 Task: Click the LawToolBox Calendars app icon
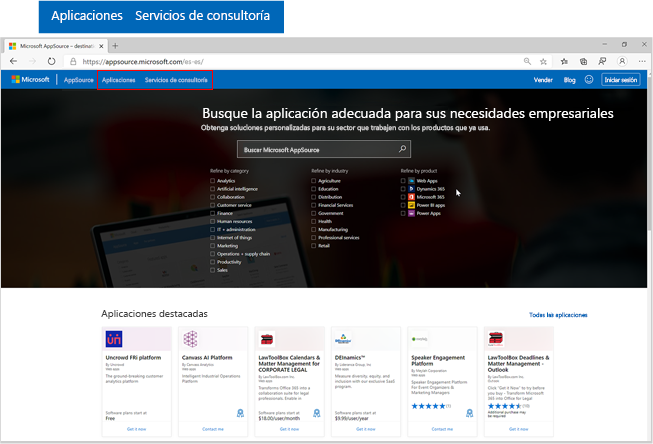(x=267, y=339)
